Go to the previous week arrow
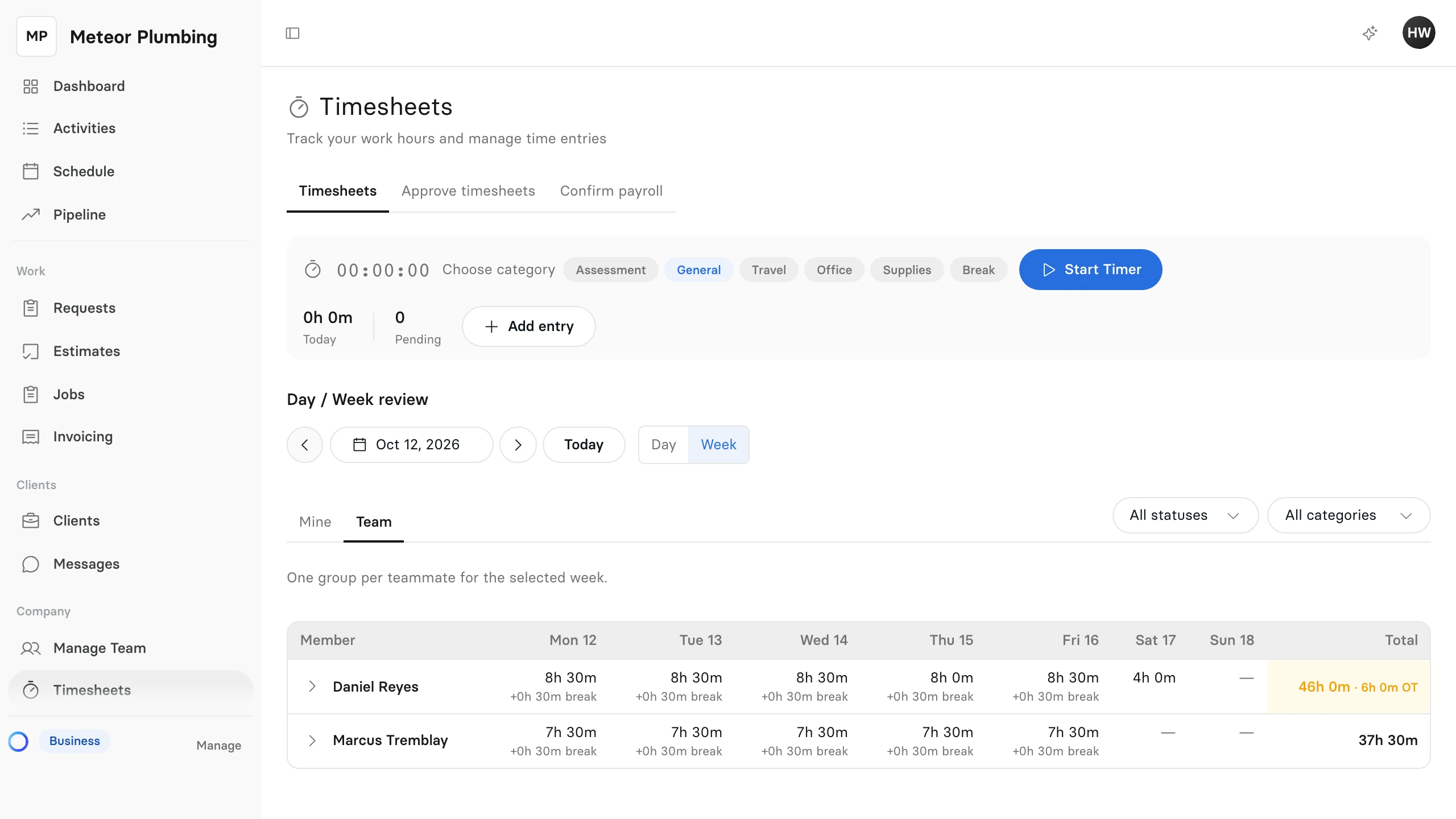The height and width of the screenshot is (819, 1456). pos(305,445)
